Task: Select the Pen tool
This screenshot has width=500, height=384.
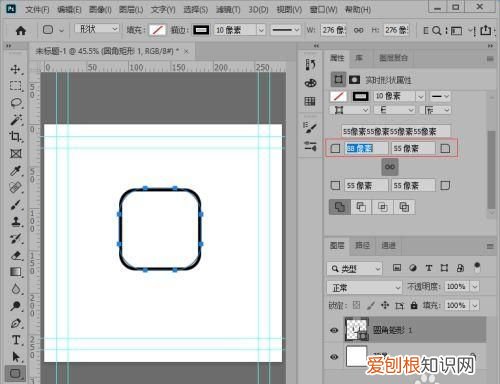Action: click(15, 323)
